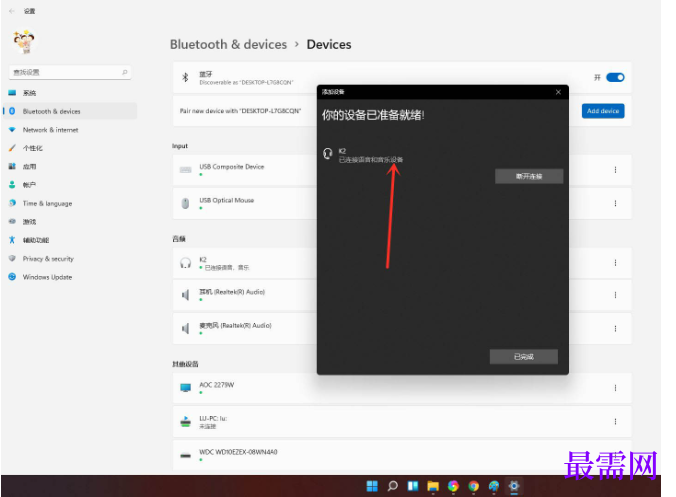Click the K2 headset icon in audio list

(x=185, y=263)
